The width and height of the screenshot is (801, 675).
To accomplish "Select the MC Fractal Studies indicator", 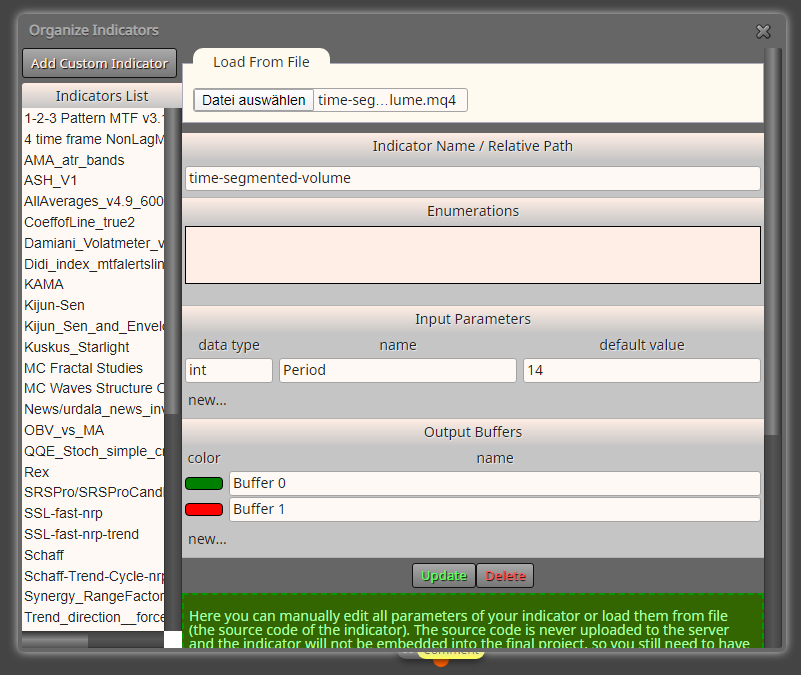I will 93,368.
